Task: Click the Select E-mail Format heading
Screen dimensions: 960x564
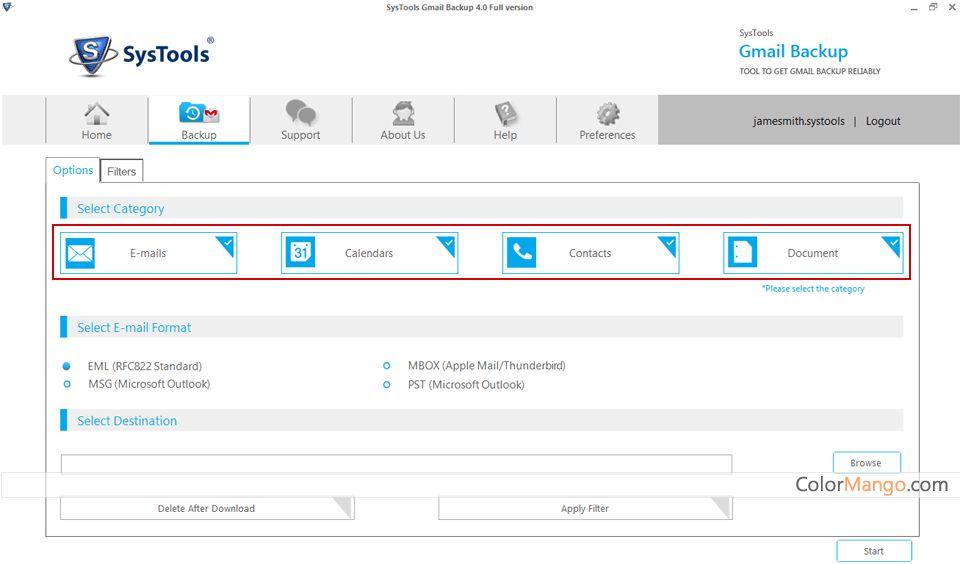Action: point(134,328)
